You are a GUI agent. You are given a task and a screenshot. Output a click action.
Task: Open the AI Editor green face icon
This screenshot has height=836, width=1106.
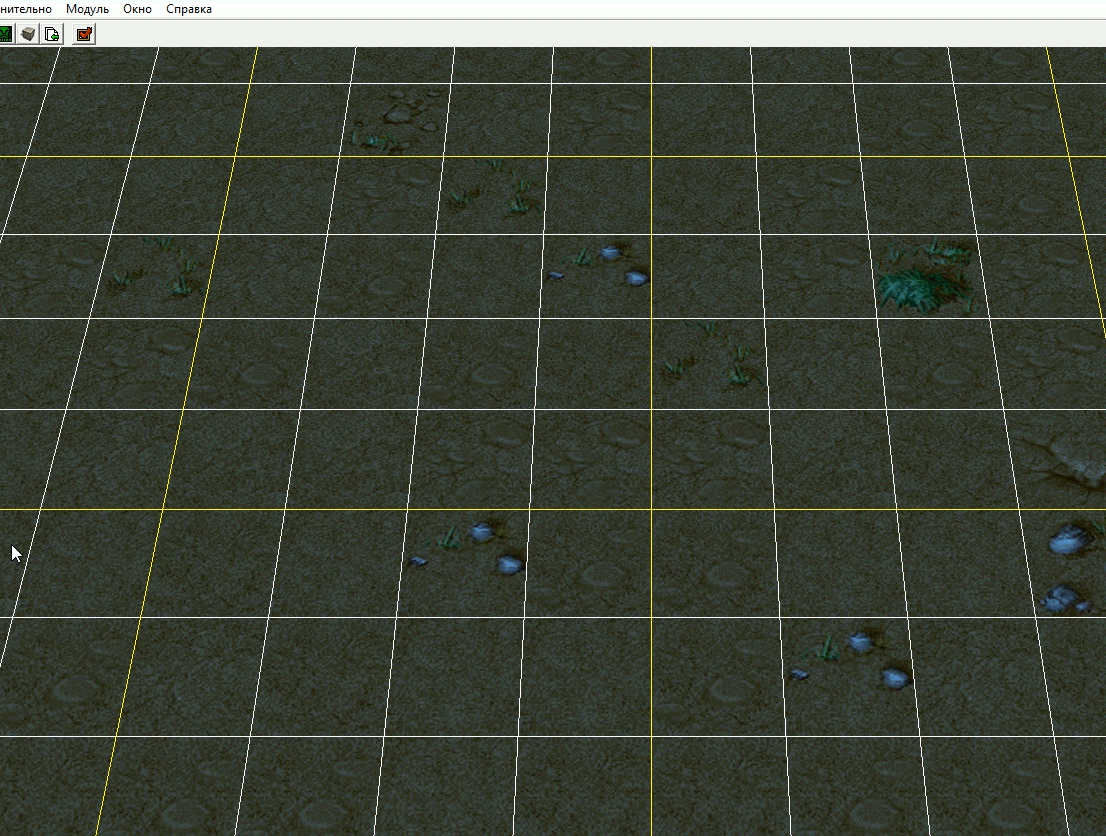tap(6, 34)
